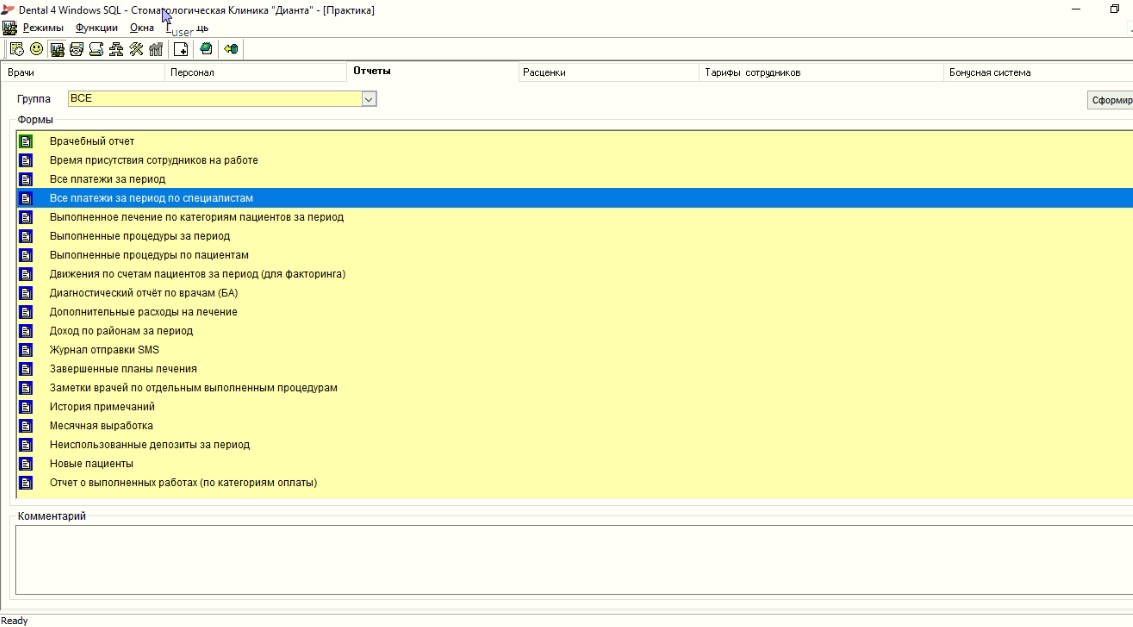Click icon beside 'Новые пациенты' report
Image resolution: width=1133 pixels, height=627 pixels.
(x=26, y=464)
